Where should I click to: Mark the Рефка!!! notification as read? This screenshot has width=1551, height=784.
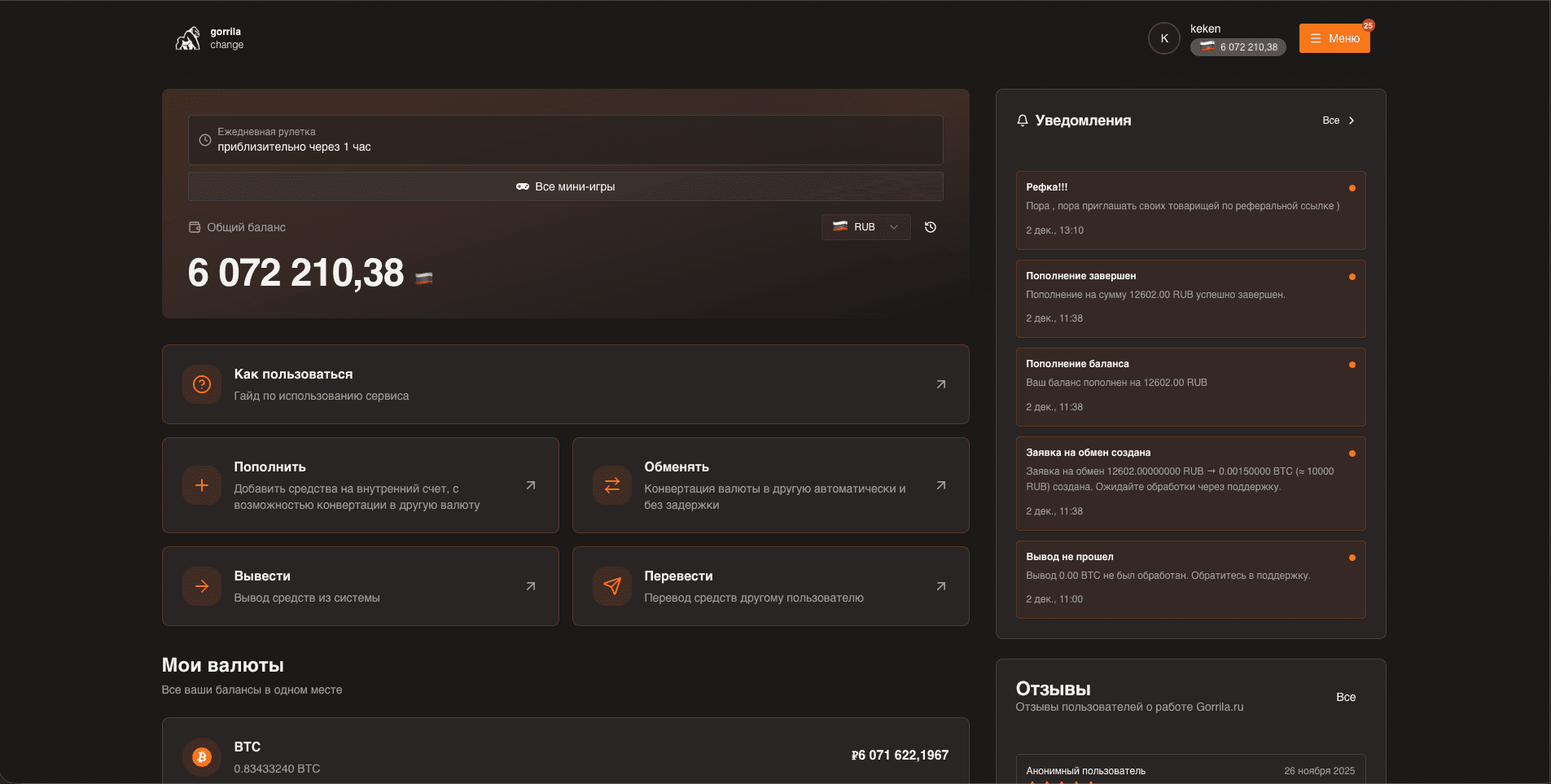click(x=1352, y=187)
